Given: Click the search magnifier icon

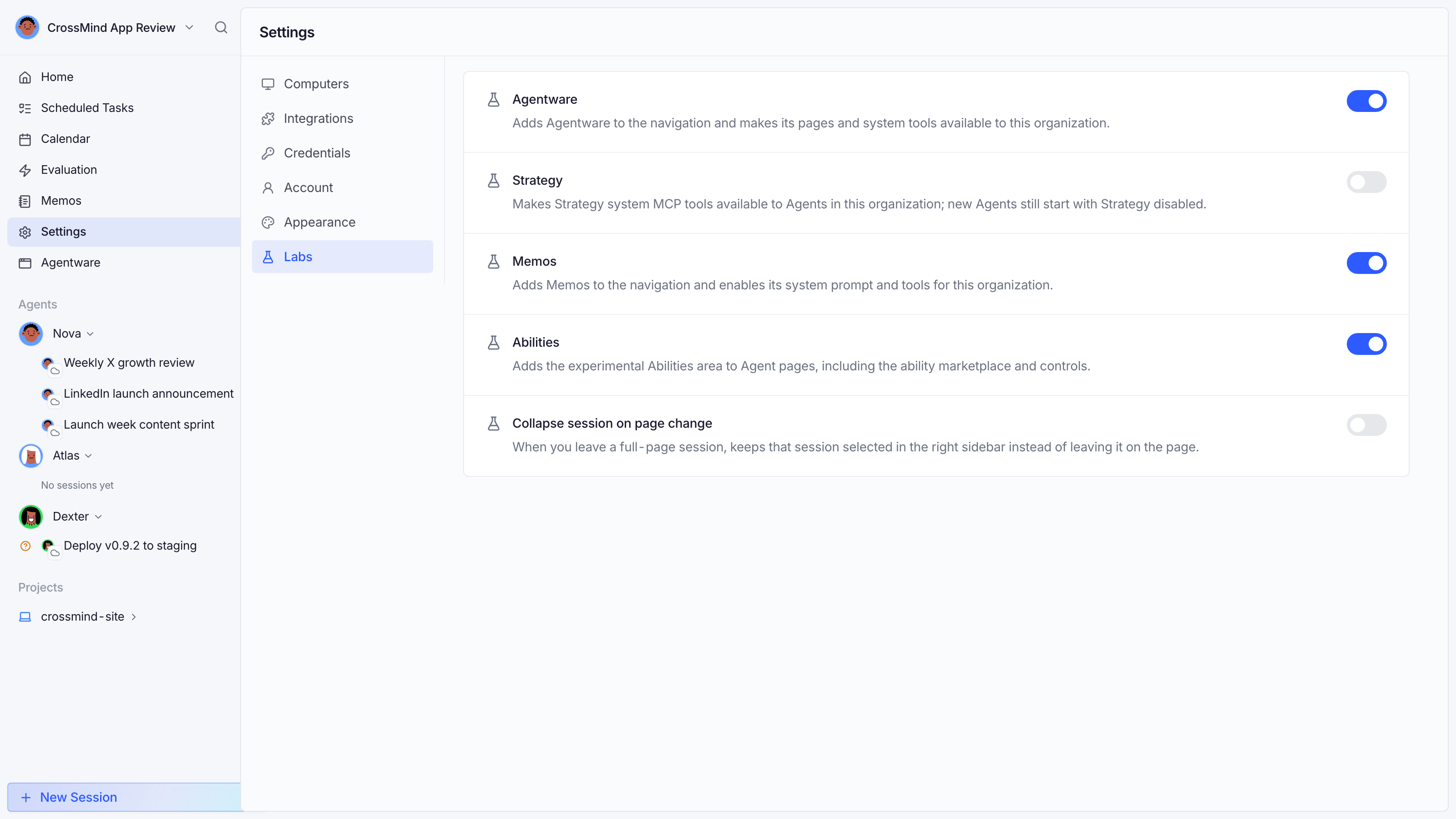Looking at the screenshot, I should [x=221, y=27].
